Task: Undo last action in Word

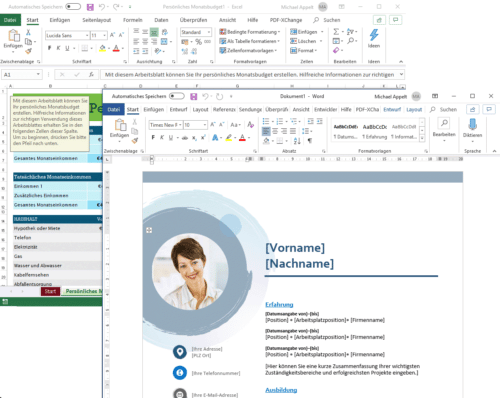Action: pos(205,96)
